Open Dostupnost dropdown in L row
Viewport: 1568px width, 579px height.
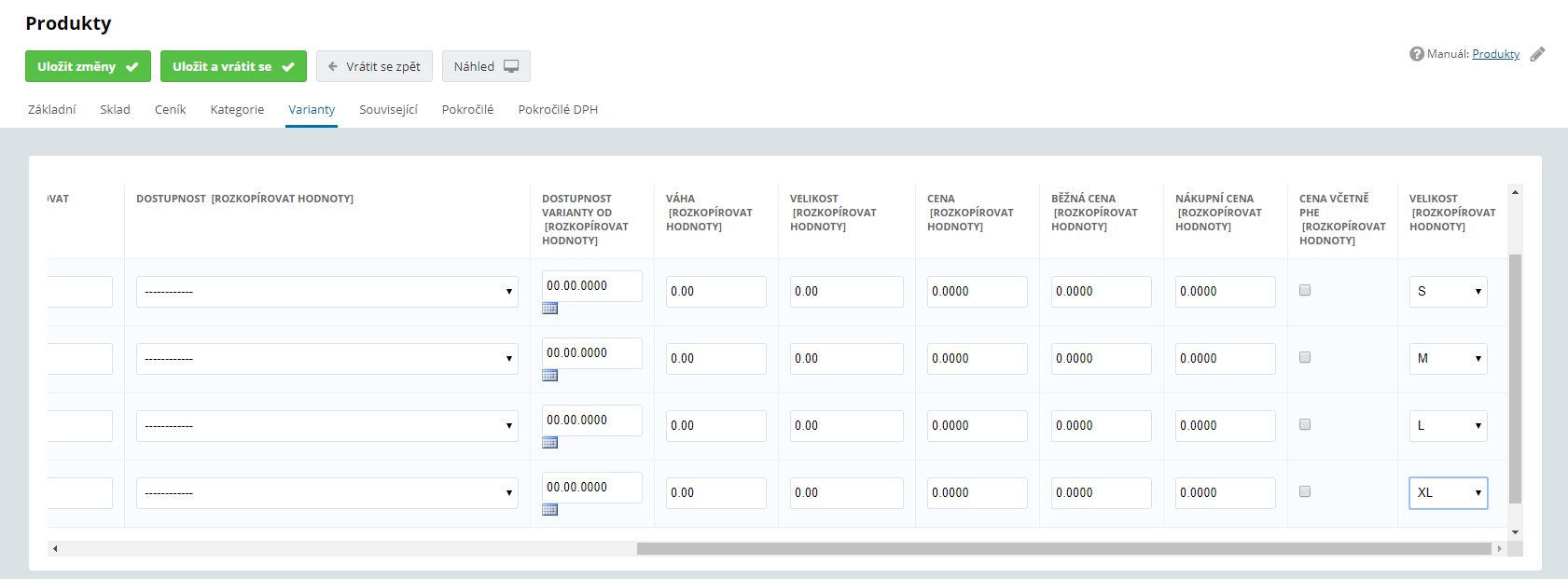click(x=327, y=426)
